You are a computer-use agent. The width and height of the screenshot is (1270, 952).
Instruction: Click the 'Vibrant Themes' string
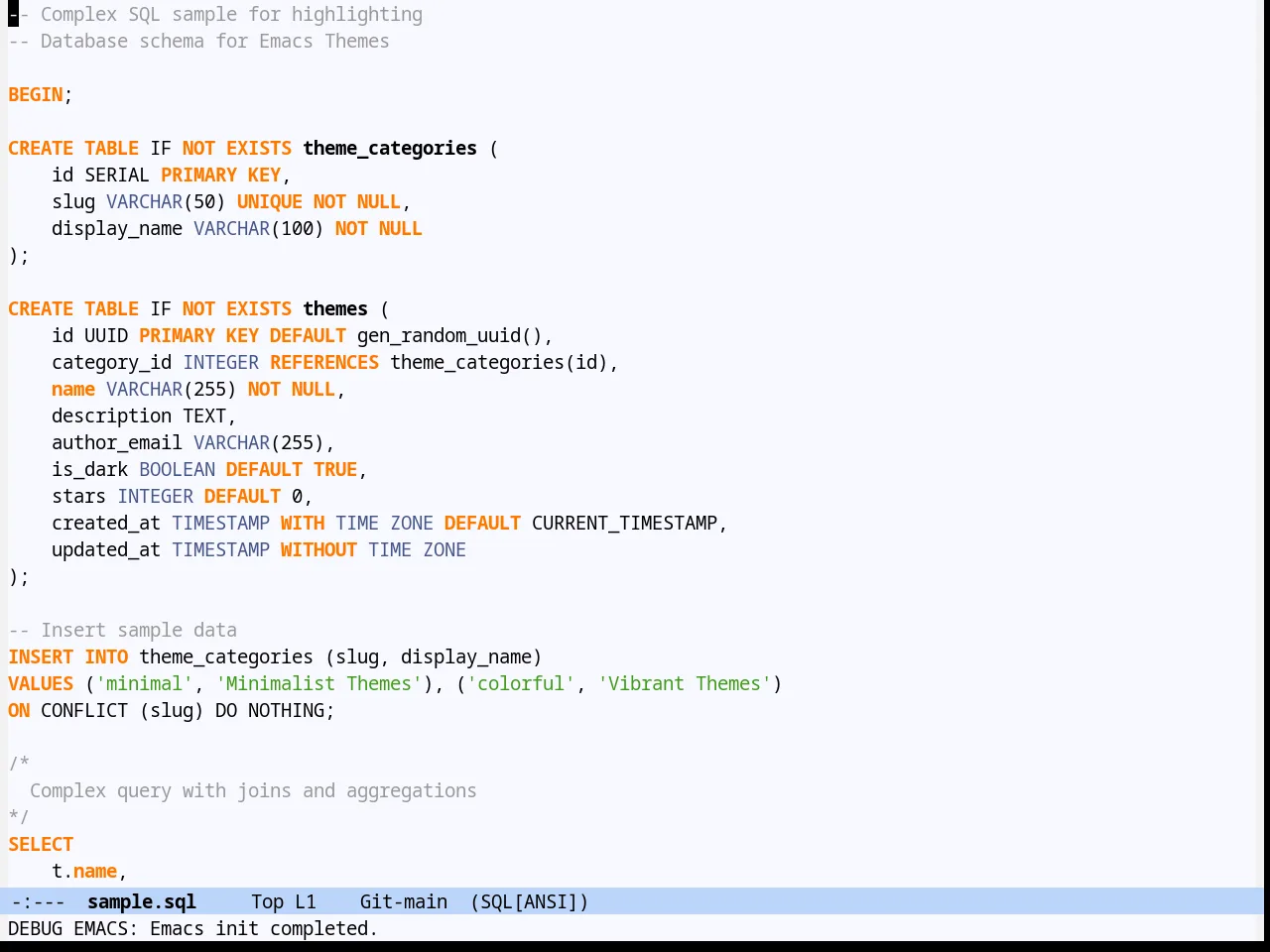[x=685, y=683]
